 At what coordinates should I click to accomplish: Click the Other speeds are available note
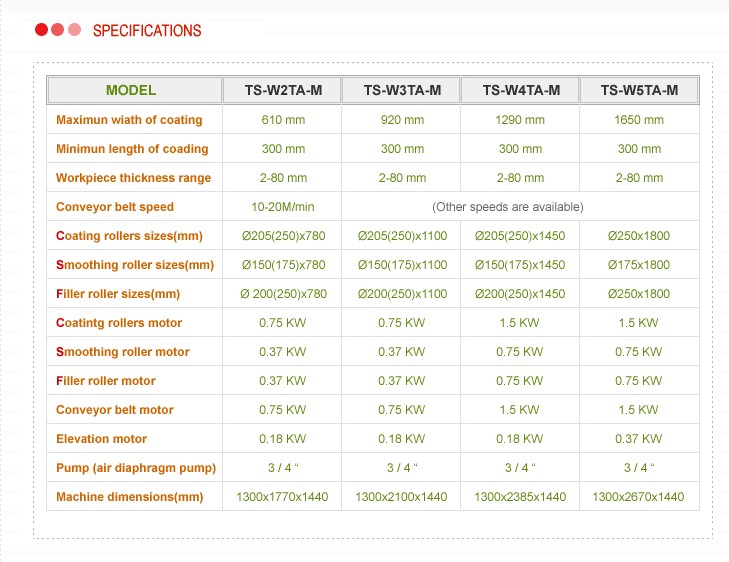click(508, 207)
